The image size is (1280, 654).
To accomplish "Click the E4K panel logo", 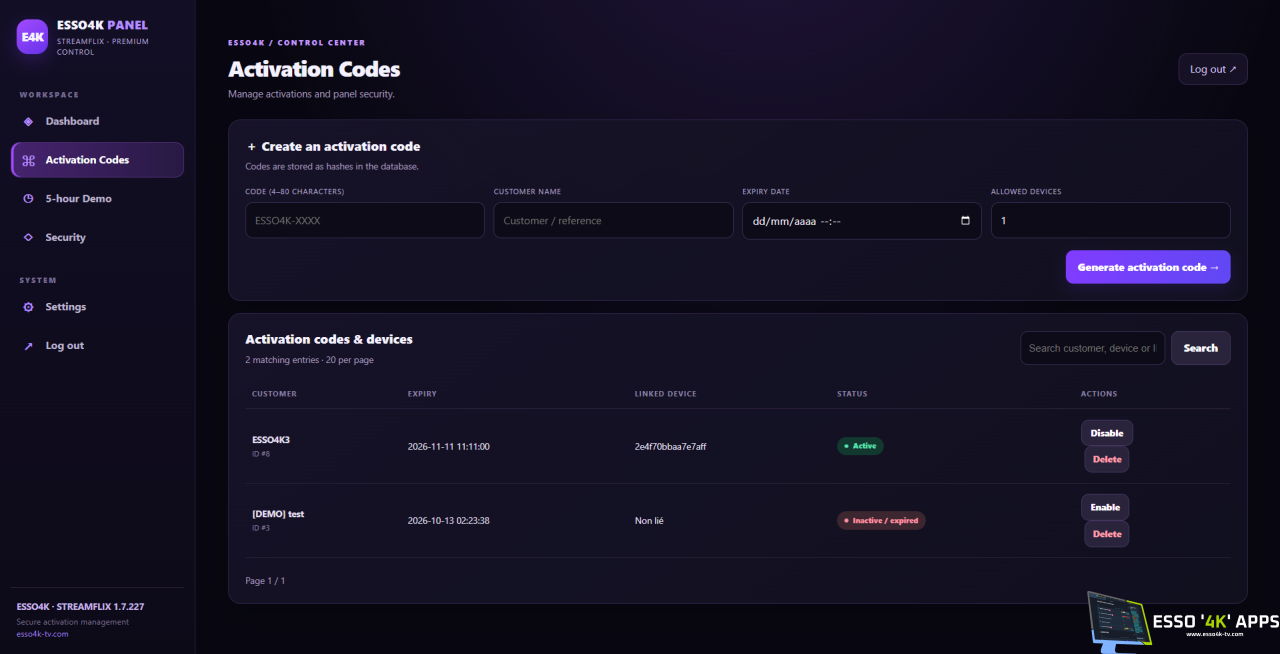I will pyautogui.click(x=33, y=37).
